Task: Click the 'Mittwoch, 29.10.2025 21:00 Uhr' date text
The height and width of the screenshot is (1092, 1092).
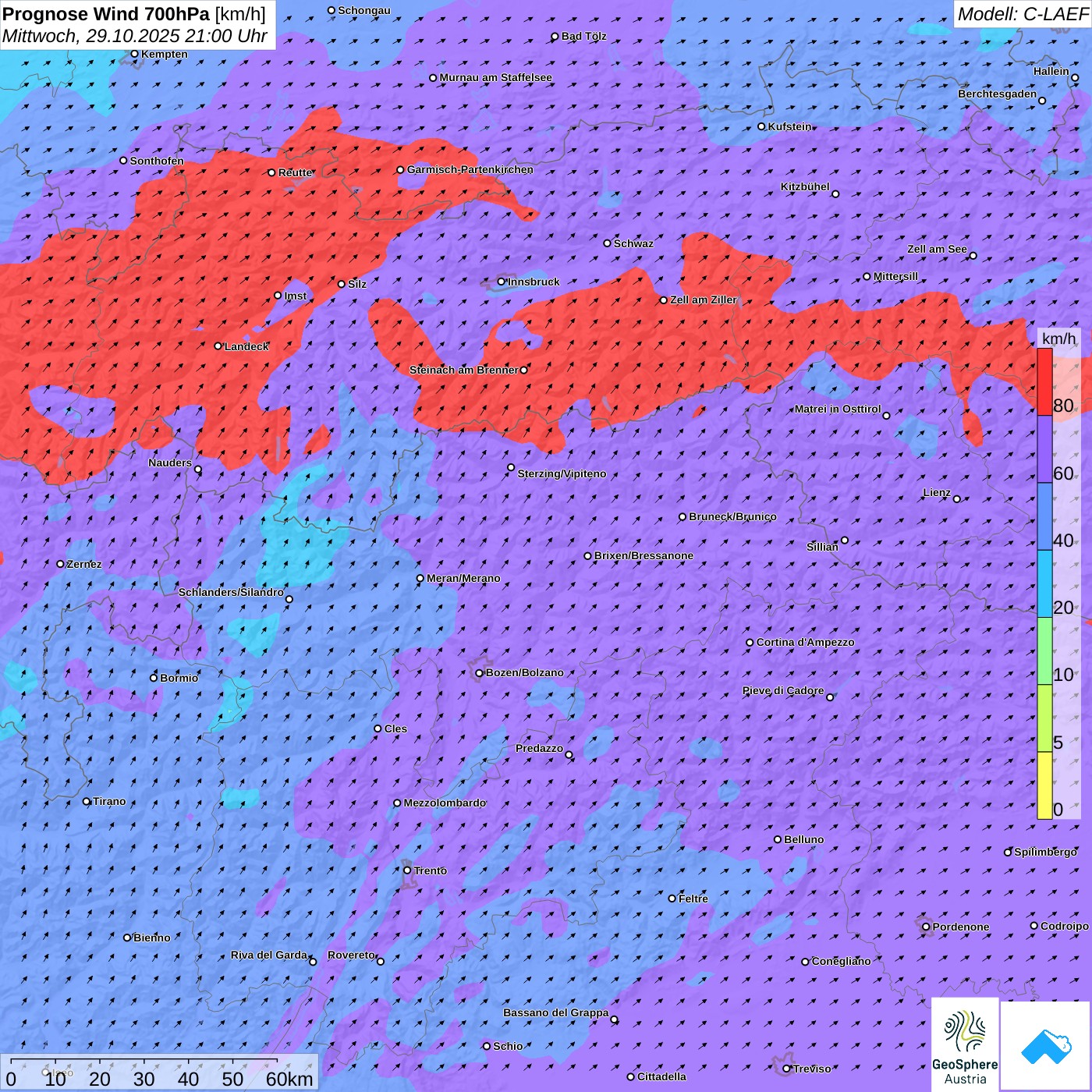Action: (x=134, y=36)
